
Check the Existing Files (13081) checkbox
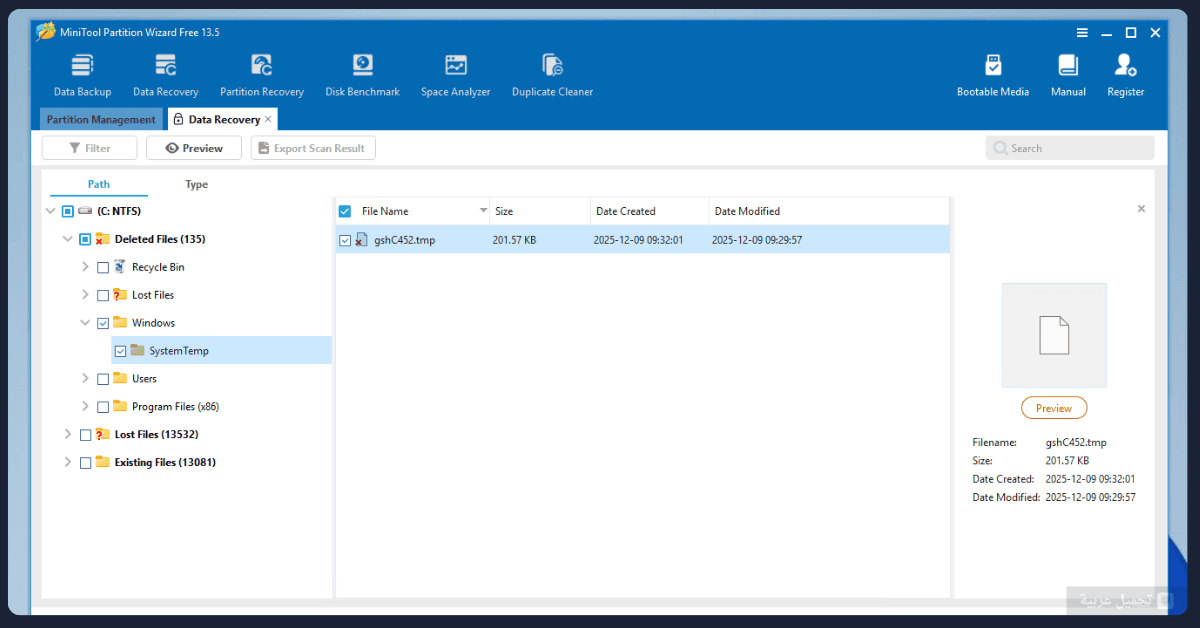[x=85, y=463]
